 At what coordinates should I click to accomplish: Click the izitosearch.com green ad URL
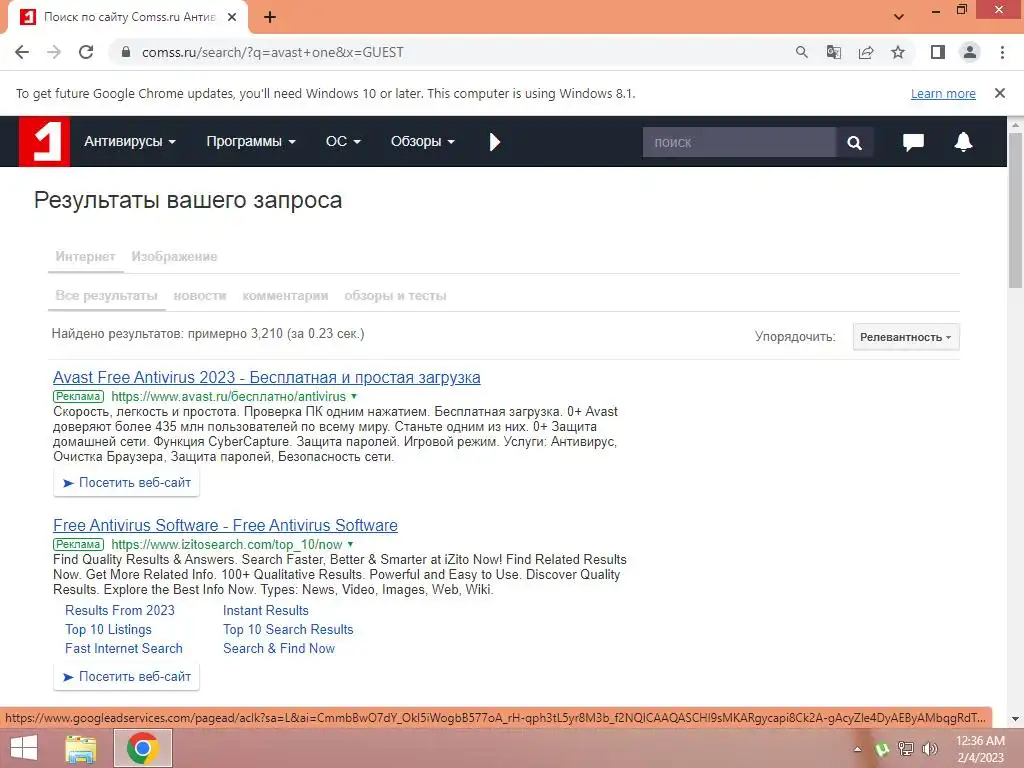(x=227, y=545)
